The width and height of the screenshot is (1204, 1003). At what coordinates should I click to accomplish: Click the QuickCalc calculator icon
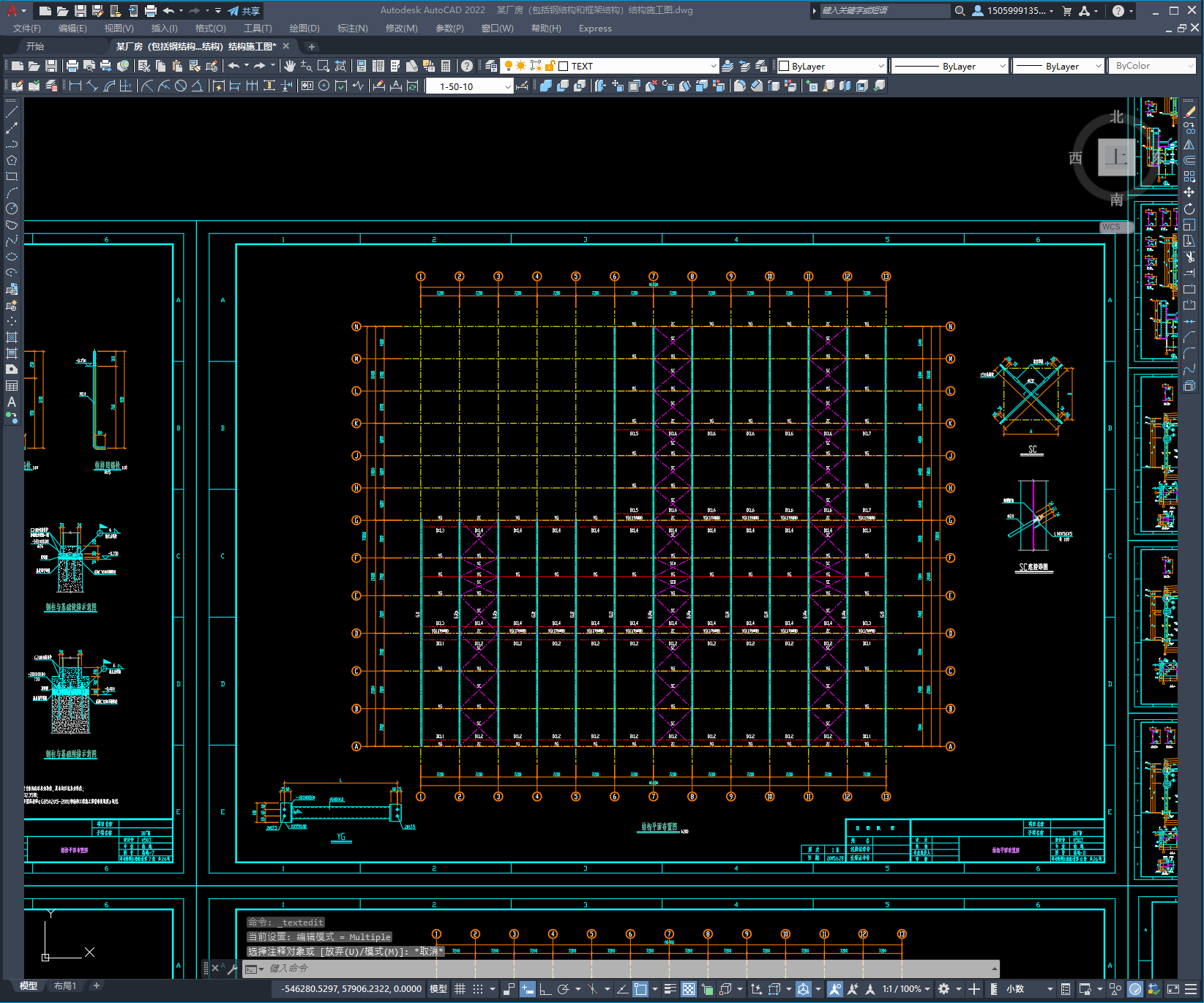(x=446, y=66)
